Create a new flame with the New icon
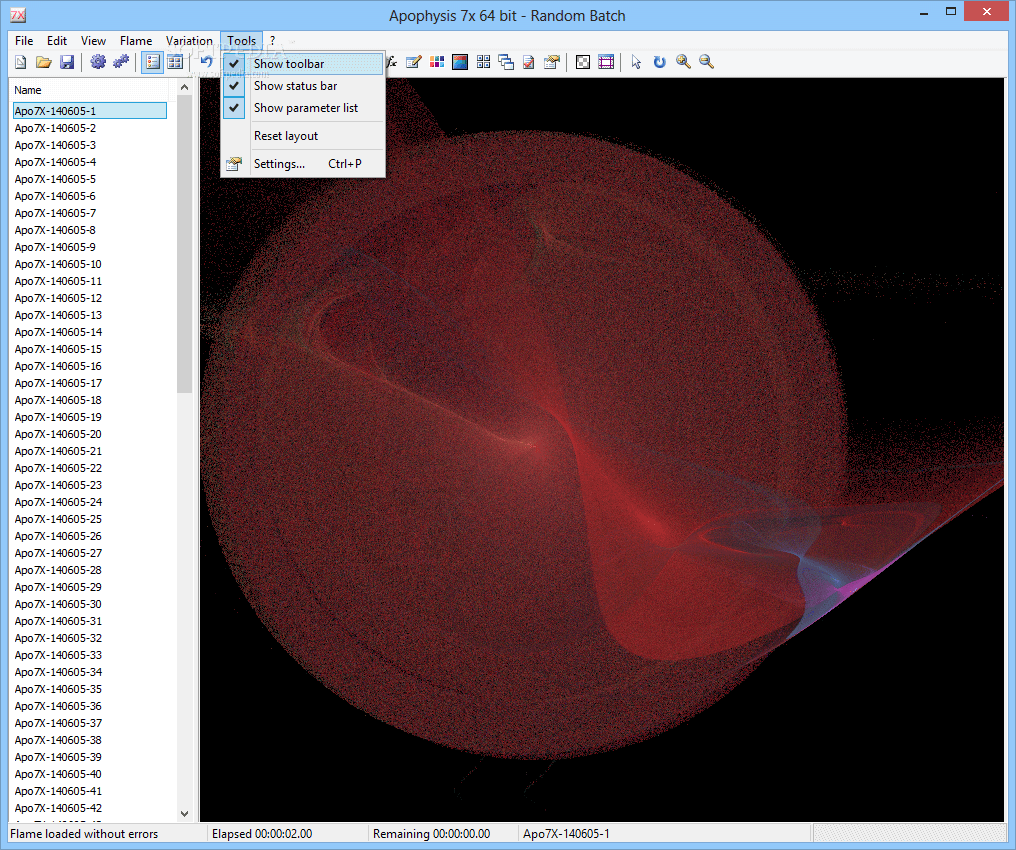 (21, 62)
